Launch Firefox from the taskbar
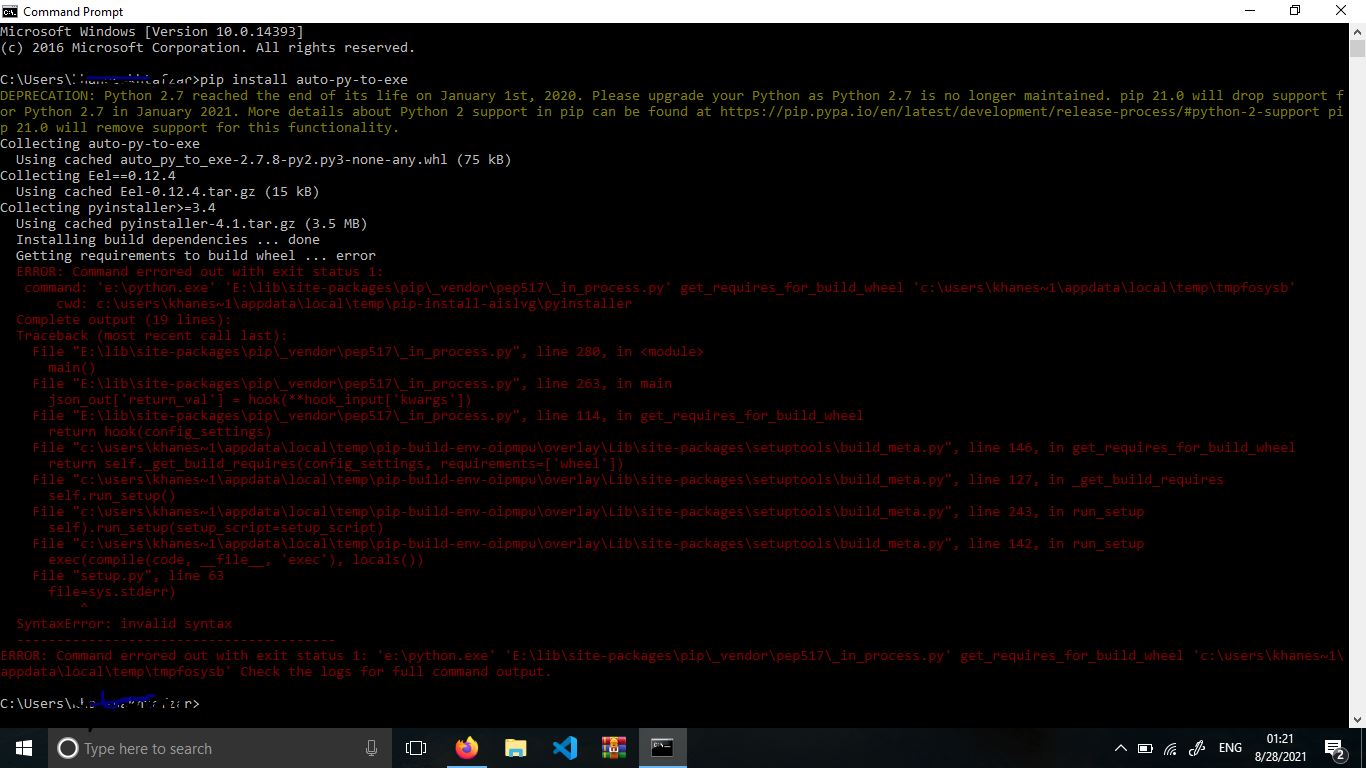Image resolution: width=1366 pixels, height=768 pixels. click(x=466, y=748)
